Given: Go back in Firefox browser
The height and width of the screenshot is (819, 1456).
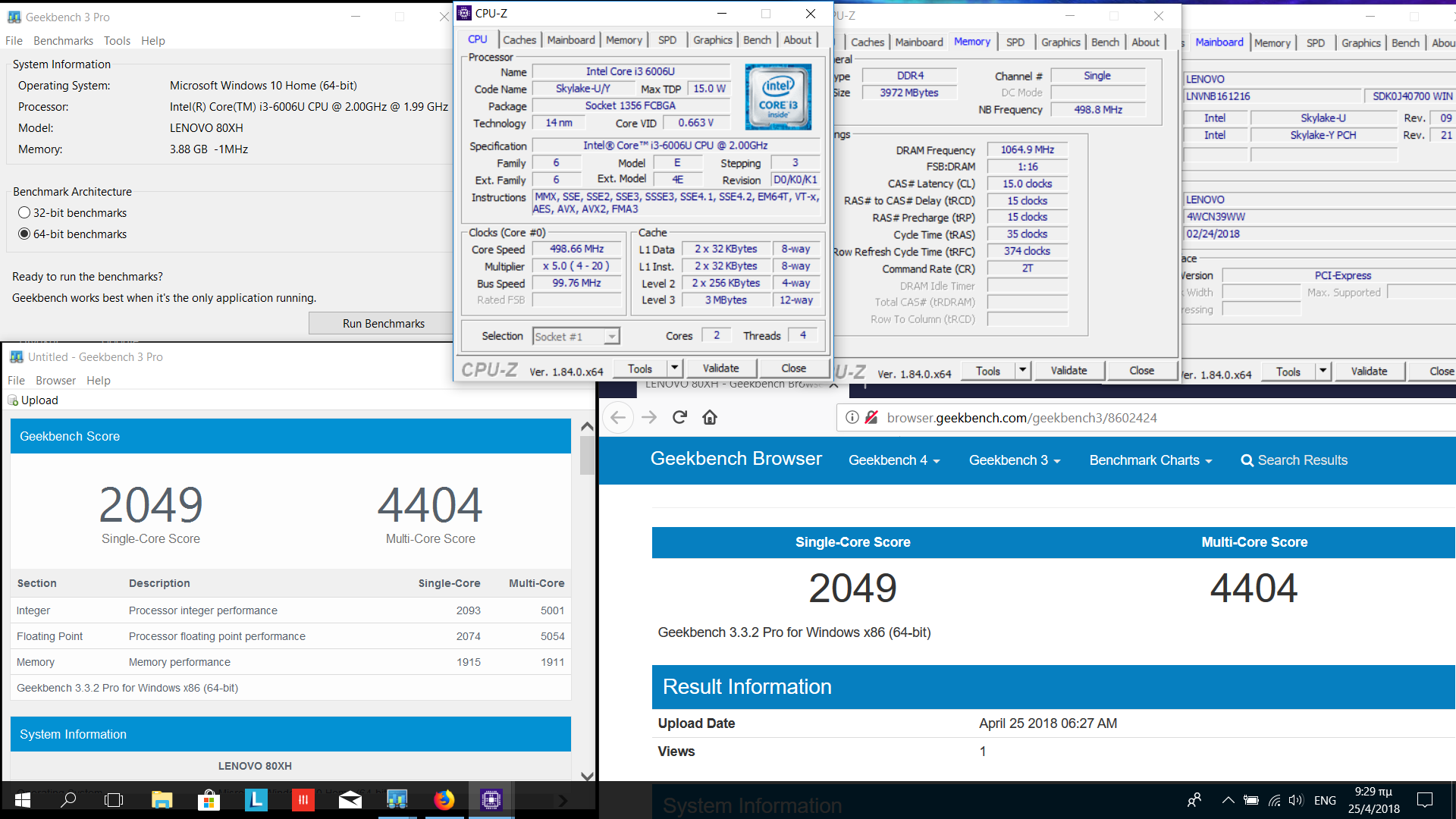Looking at the screenshot, I should pyautogui.click(x=618, y=417).
